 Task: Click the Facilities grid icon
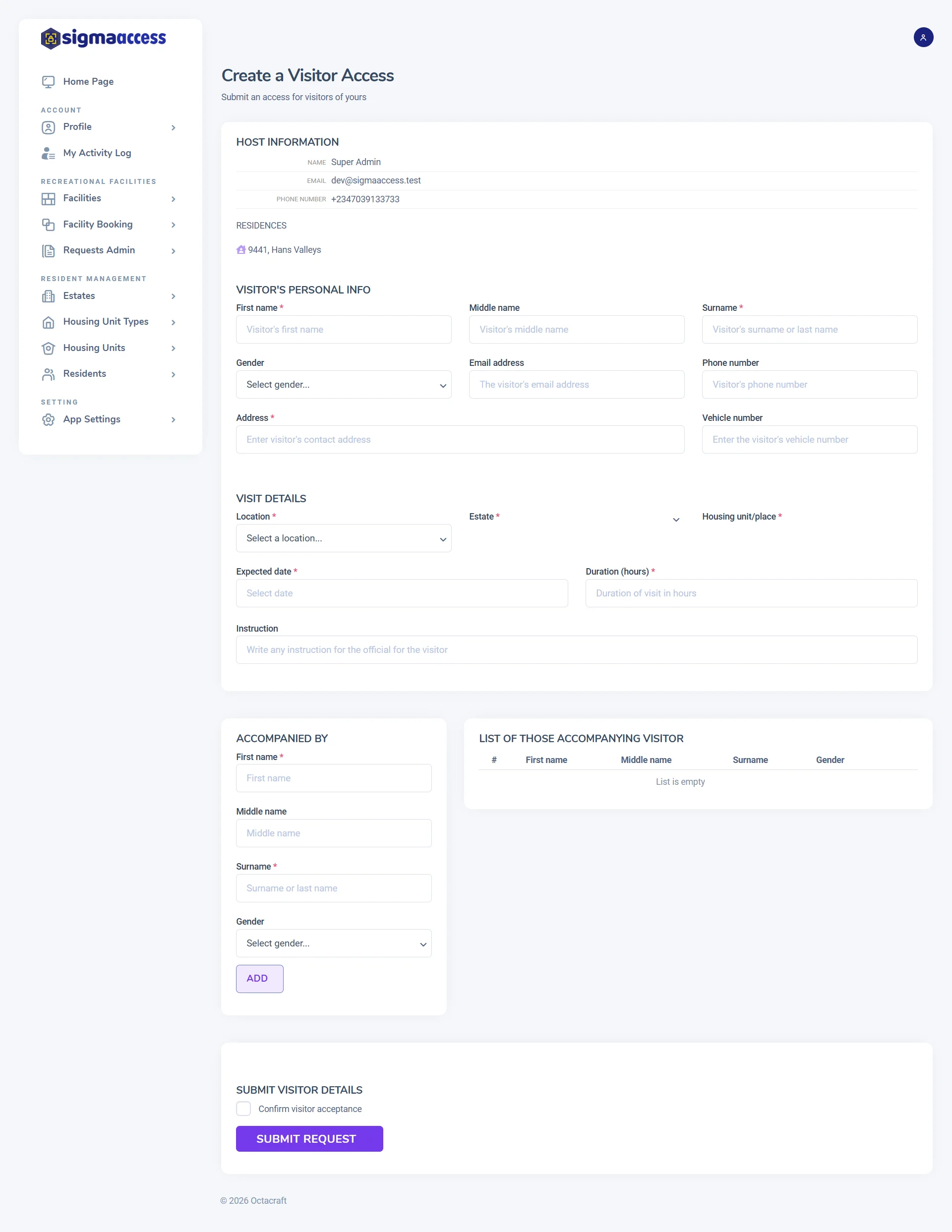coord(49,199)
